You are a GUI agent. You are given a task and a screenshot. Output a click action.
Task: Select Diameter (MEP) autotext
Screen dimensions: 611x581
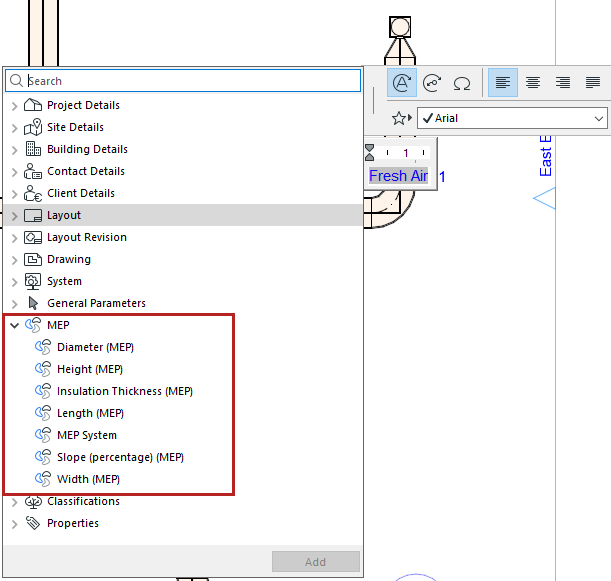click(x=95, y=347)
